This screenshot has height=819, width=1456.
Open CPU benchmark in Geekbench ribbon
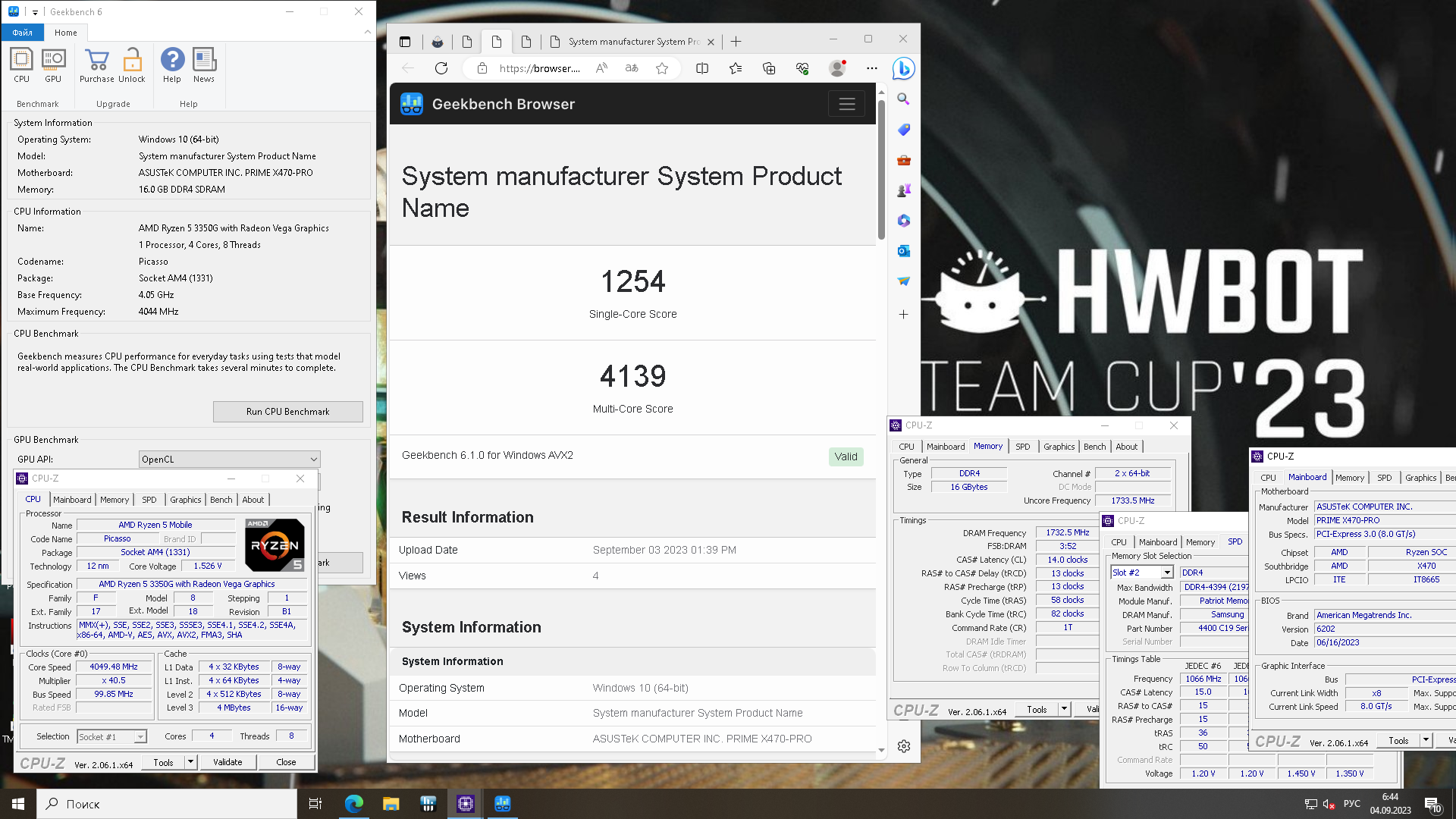click(21, 65)
